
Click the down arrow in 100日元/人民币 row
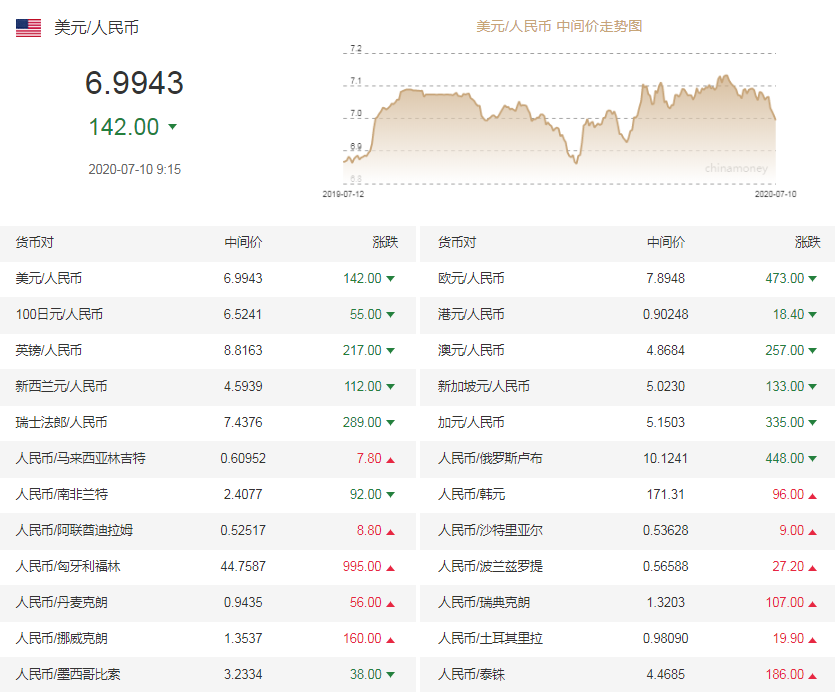point(390,315)
